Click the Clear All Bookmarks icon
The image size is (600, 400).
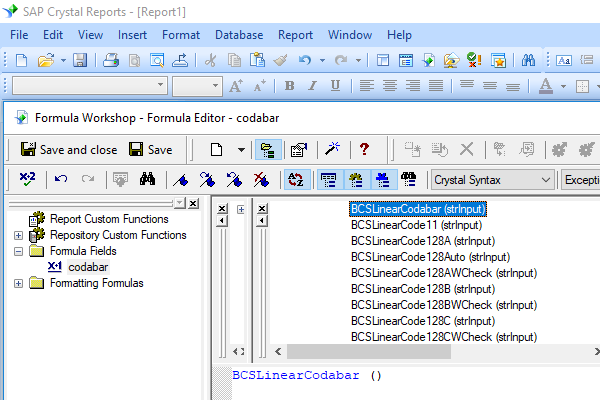click(261, 179)
